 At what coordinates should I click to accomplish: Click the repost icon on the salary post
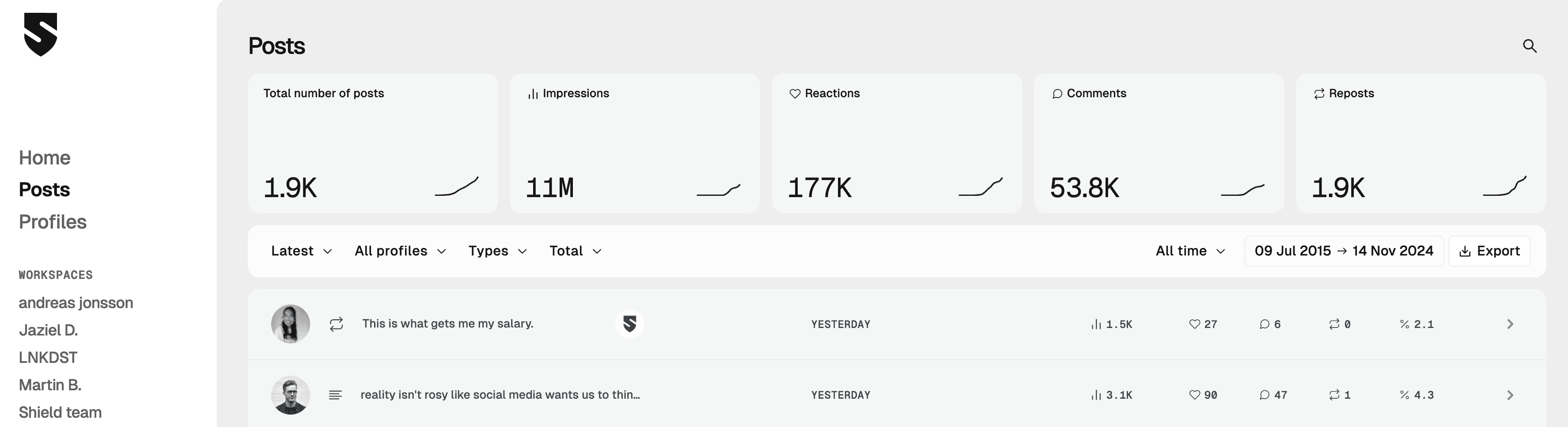336,324
